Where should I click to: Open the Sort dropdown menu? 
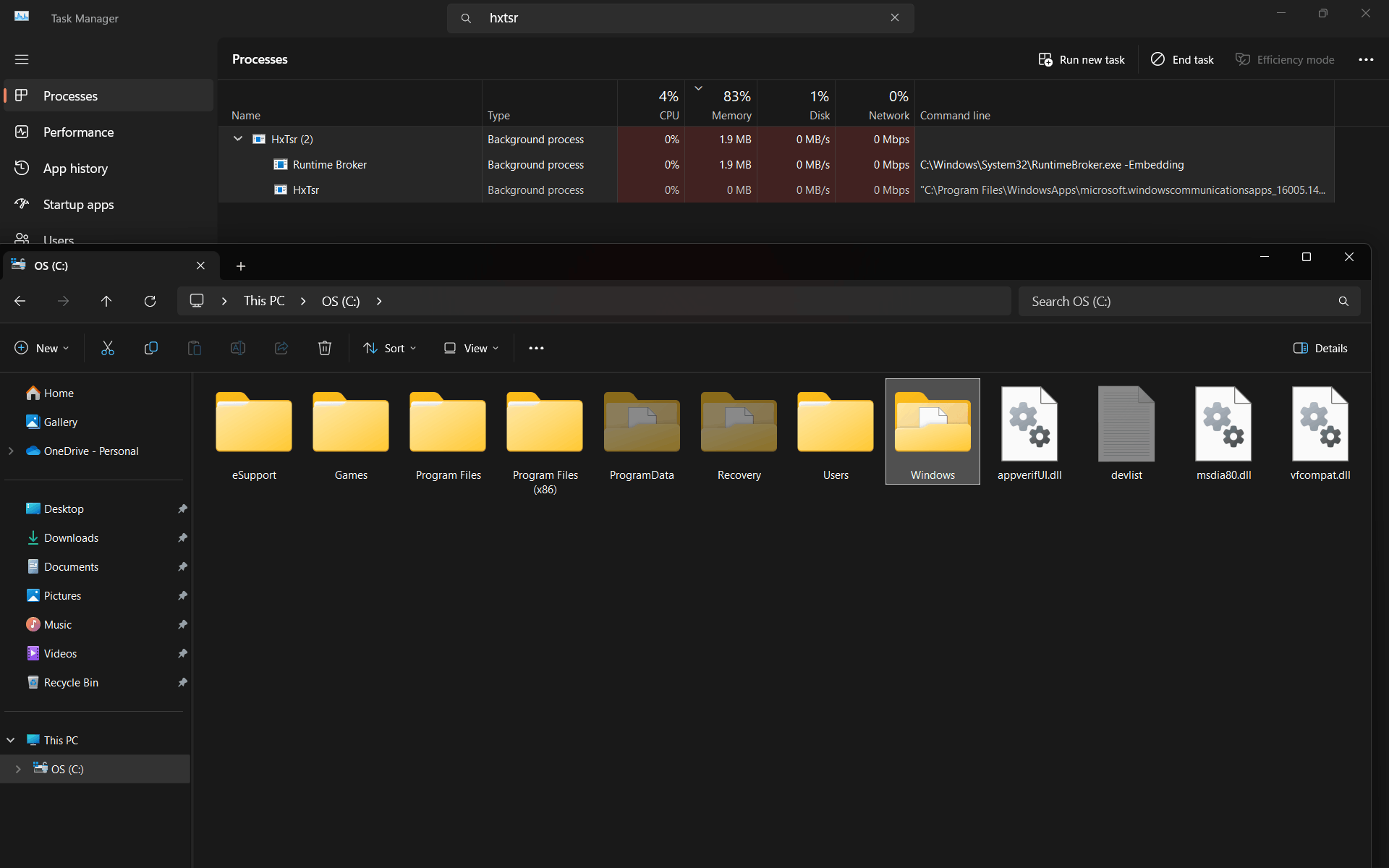click(x=390, y=348)
